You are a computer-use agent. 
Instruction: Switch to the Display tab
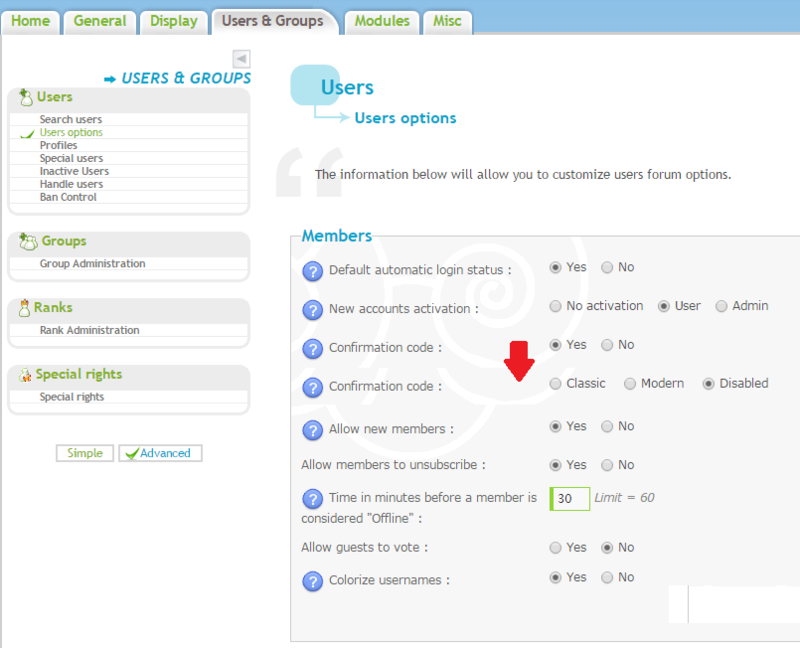tap(174, 21)
